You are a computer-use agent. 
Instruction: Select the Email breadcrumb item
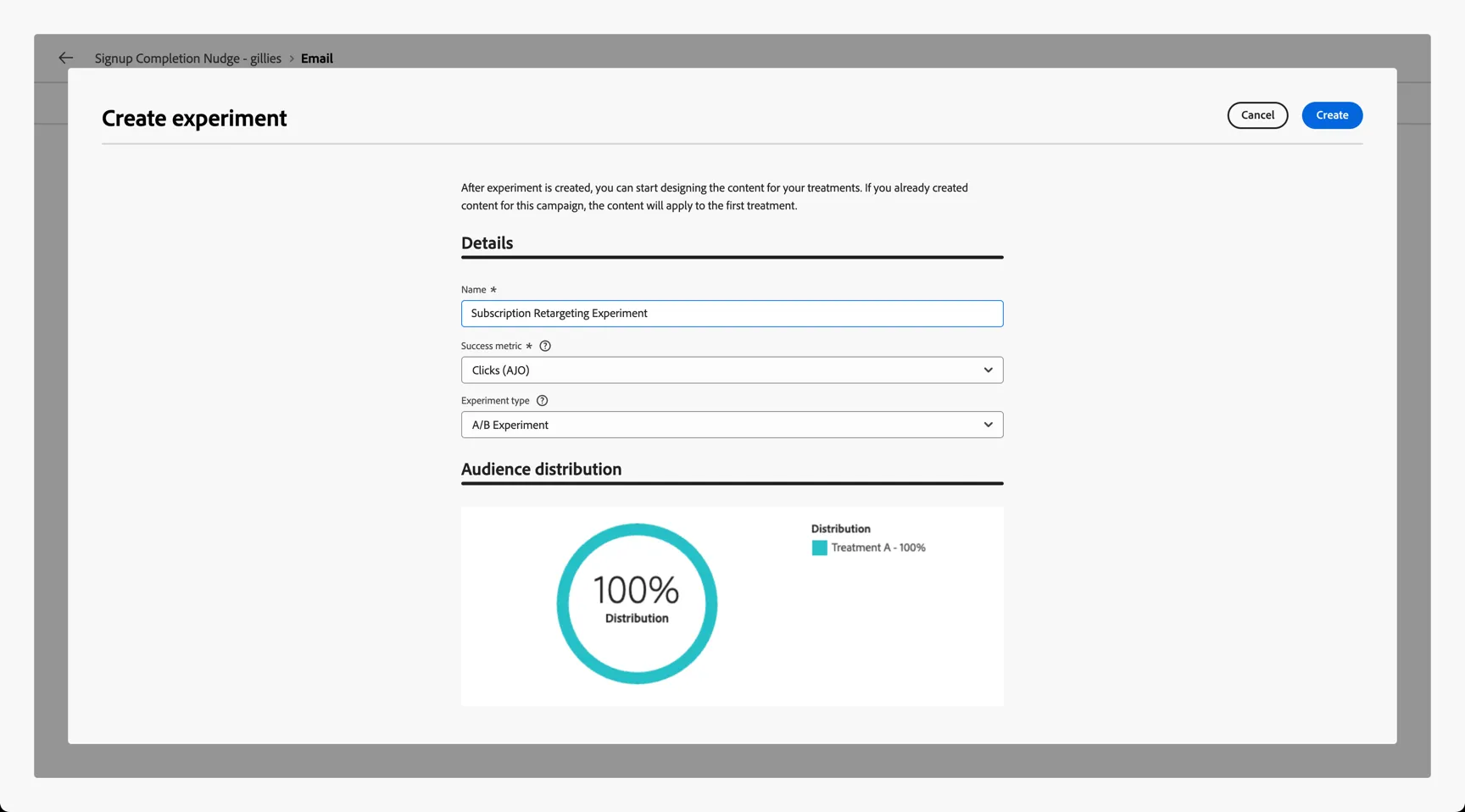[x=317, y=58]
